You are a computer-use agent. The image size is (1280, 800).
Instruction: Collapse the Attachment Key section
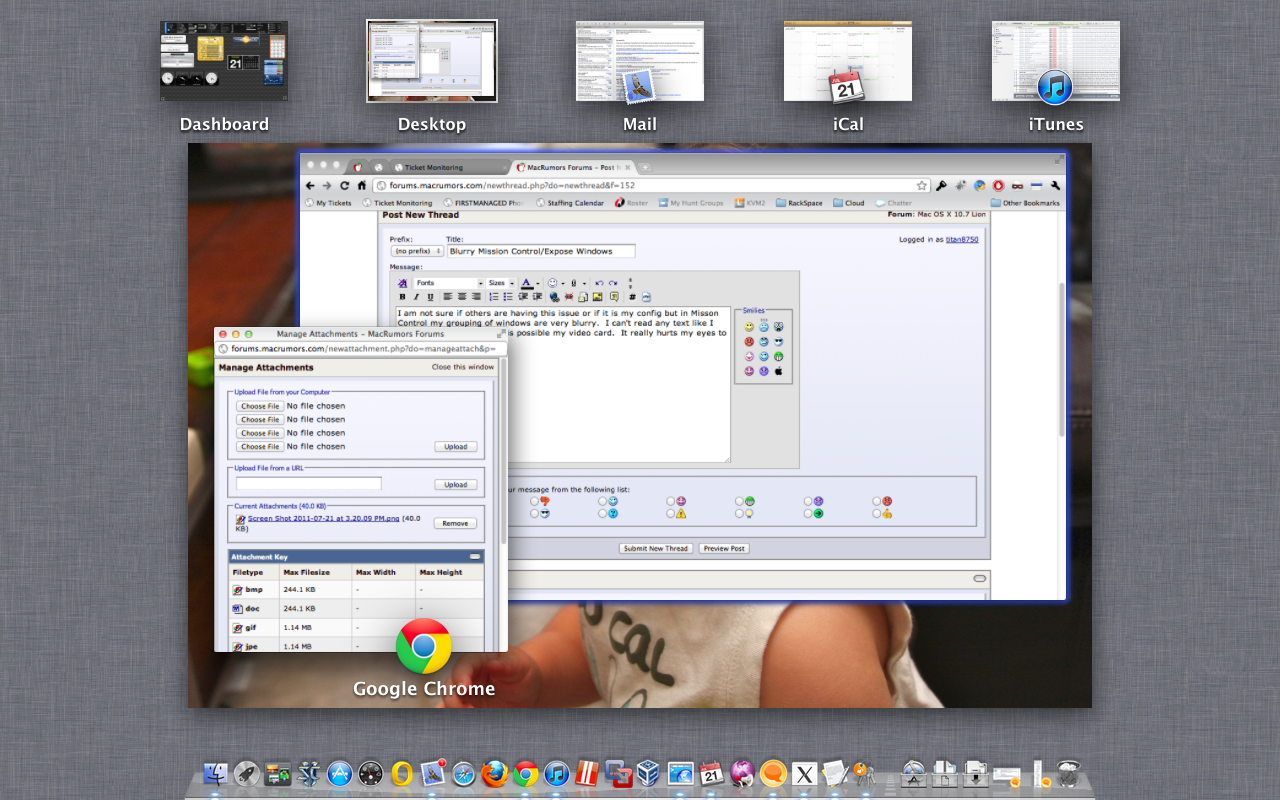point(475,556)
